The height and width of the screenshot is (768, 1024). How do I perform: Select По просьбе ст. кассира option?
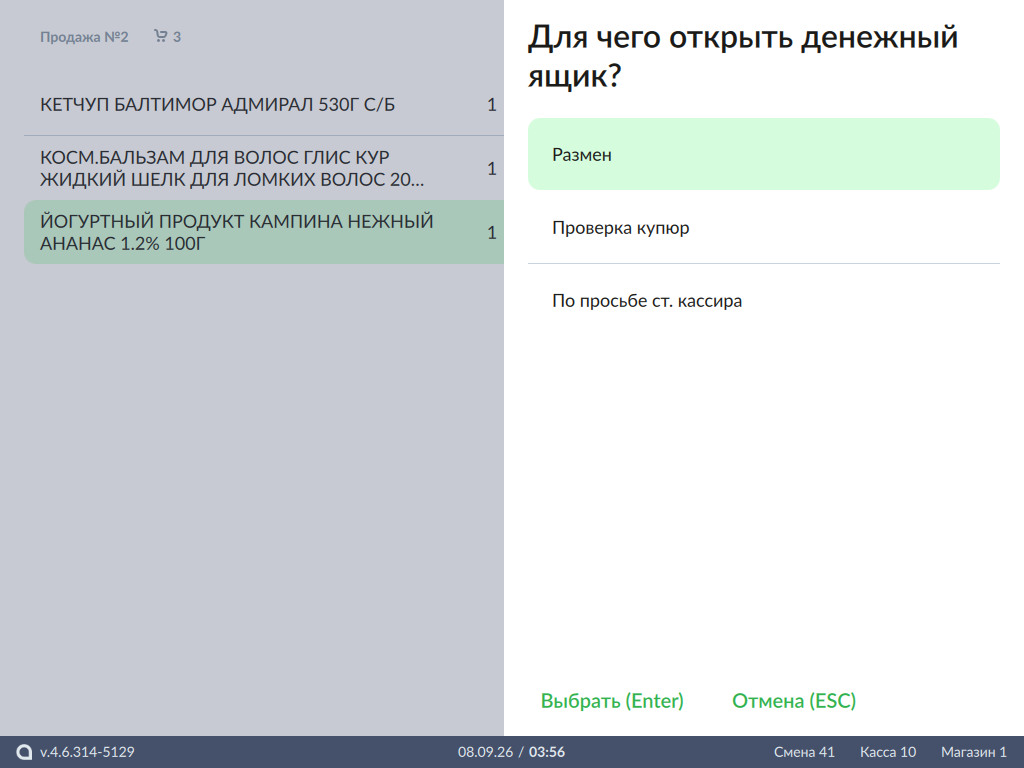763,300
